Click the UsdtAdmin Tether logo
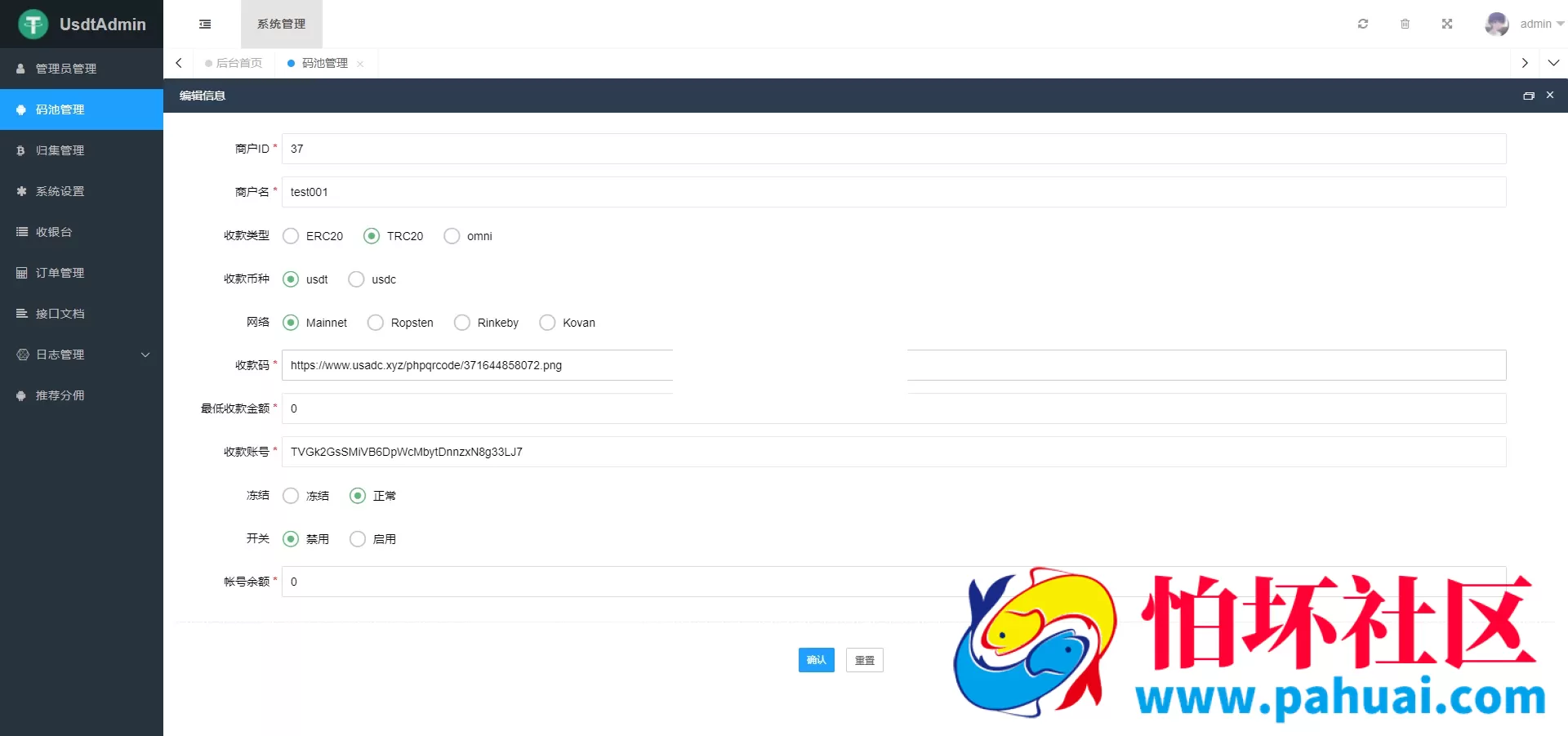Viewport: 1568px width, 736px height. 33,25
